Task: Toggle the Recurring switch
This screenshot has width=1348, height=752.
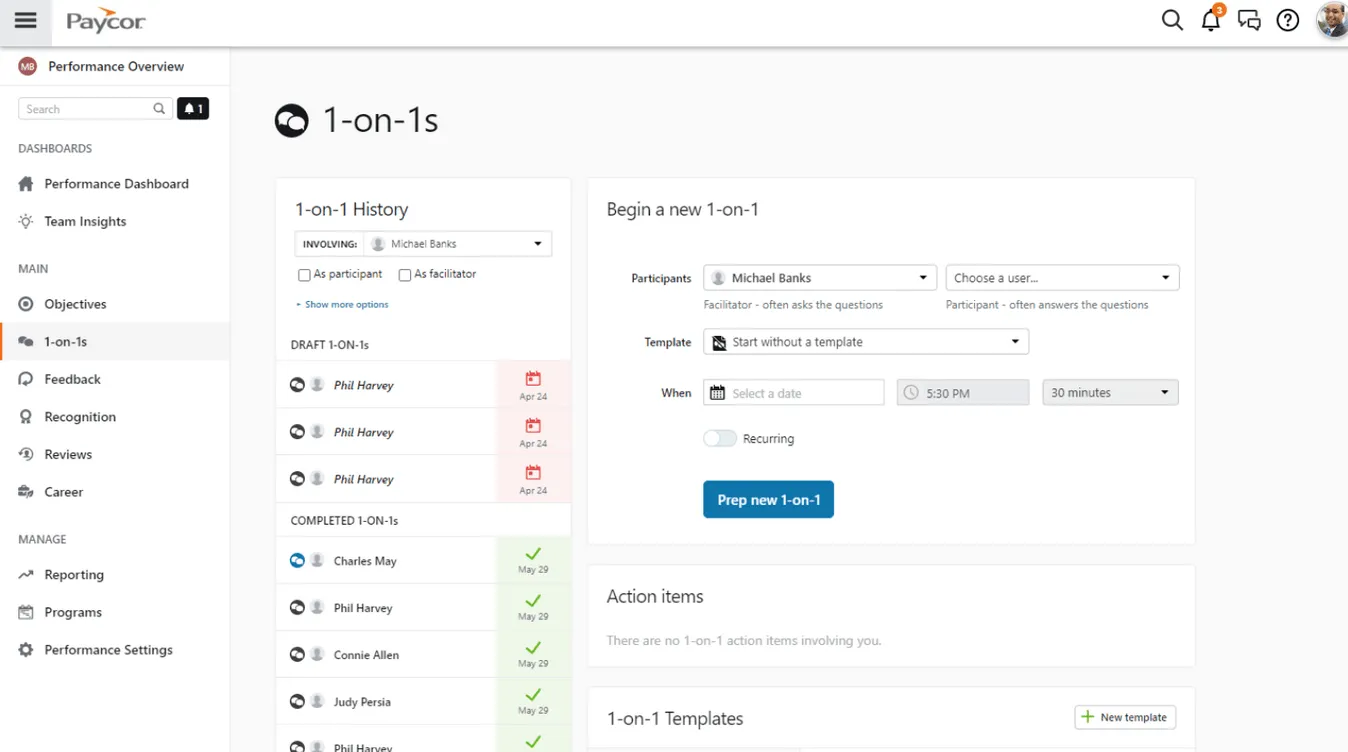Action: click(720, 439)
